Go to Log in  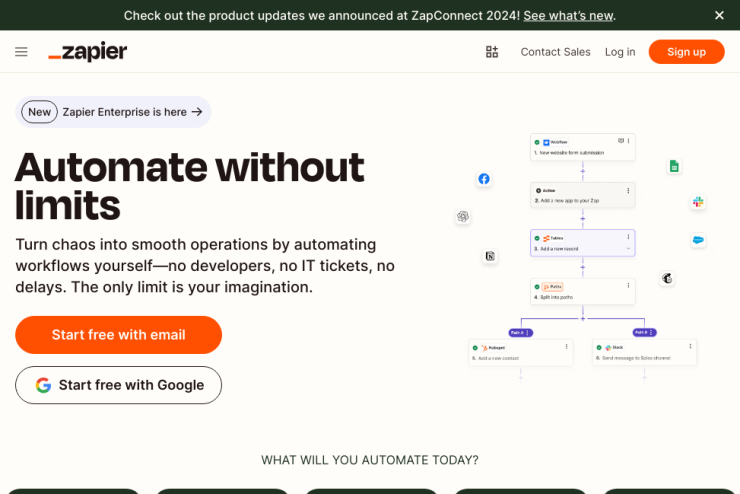click(620, 52)
